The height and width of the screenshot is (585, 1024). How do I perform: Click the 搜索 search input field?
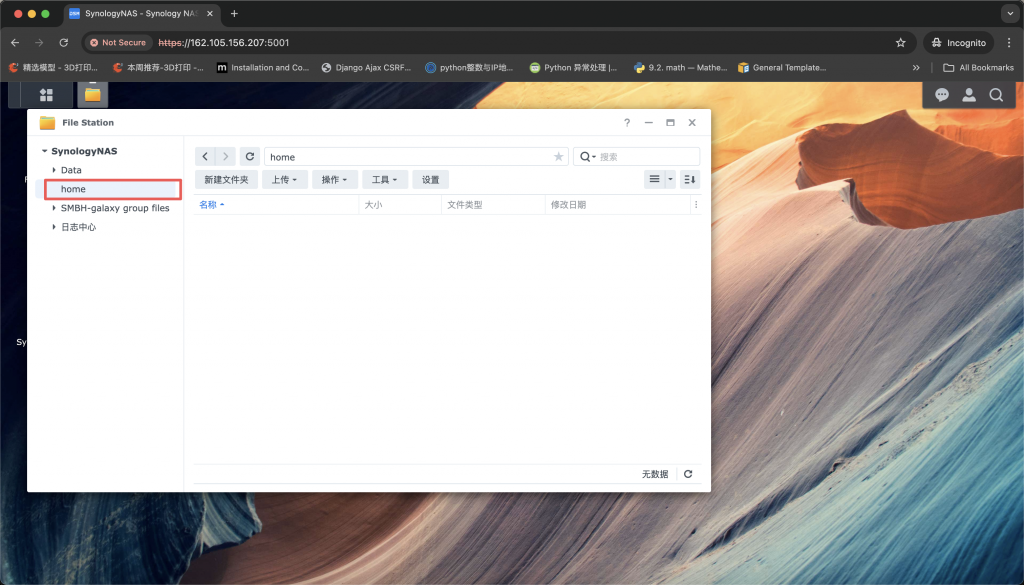pos(645,157)
